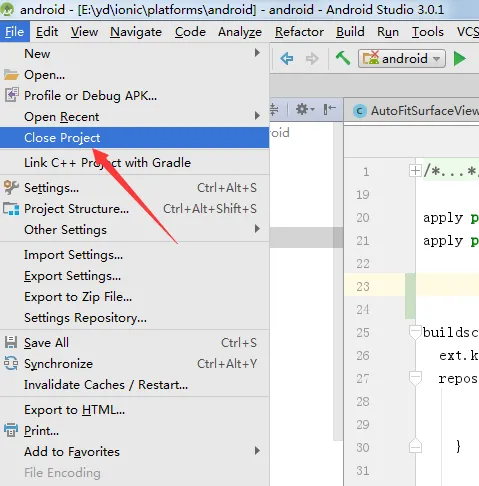Viewport: 479px width, 486px height.
Task: Open the project panel gear settings icon
Action: tap(305, 109)
